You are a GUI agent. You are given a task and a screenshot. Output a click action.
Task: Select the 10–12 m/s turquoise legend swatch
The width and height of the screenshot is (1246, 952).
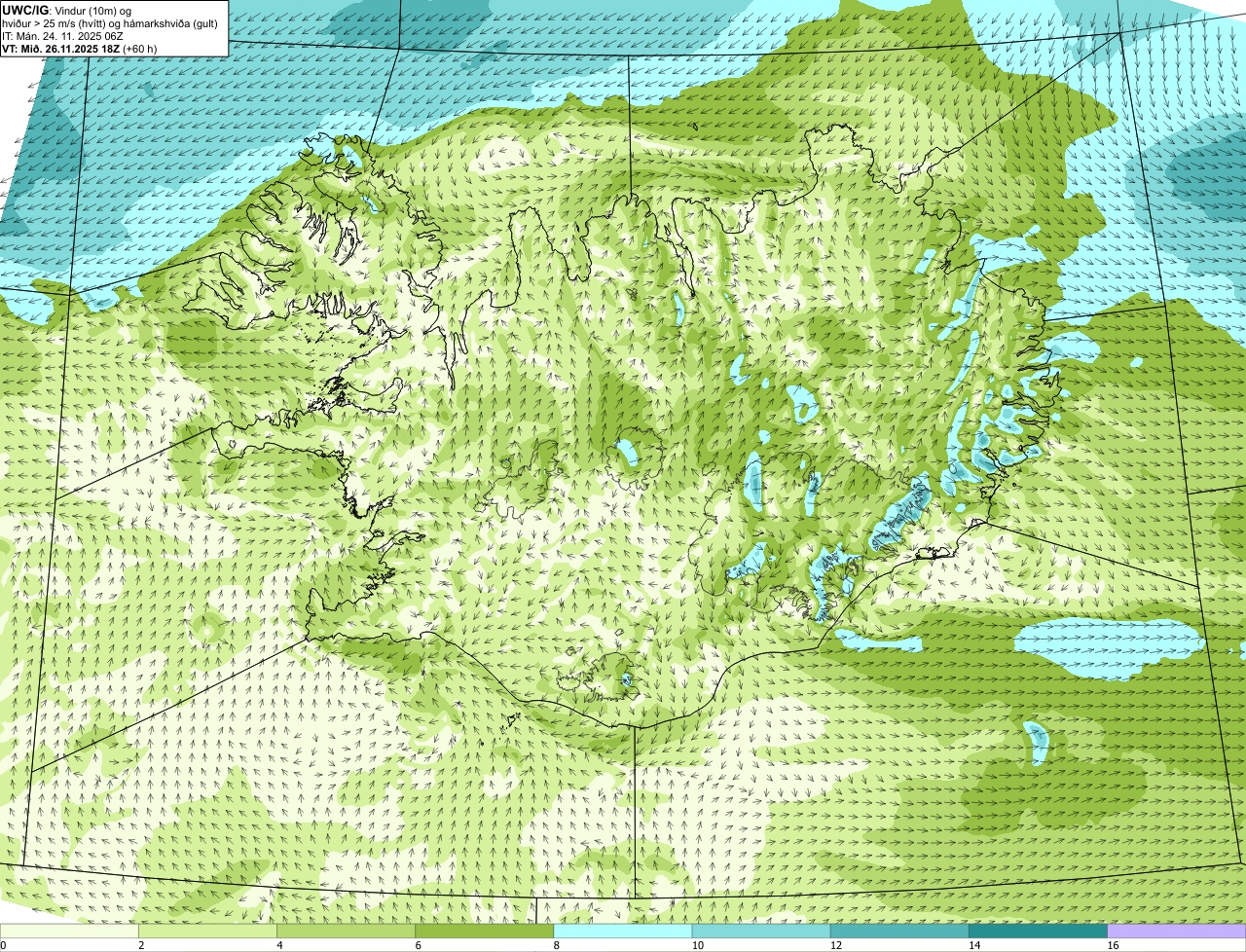761,931
